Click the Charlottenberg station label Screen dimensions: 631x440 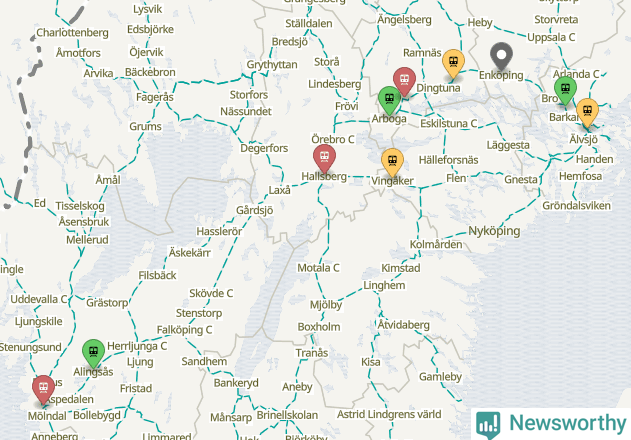72,33
